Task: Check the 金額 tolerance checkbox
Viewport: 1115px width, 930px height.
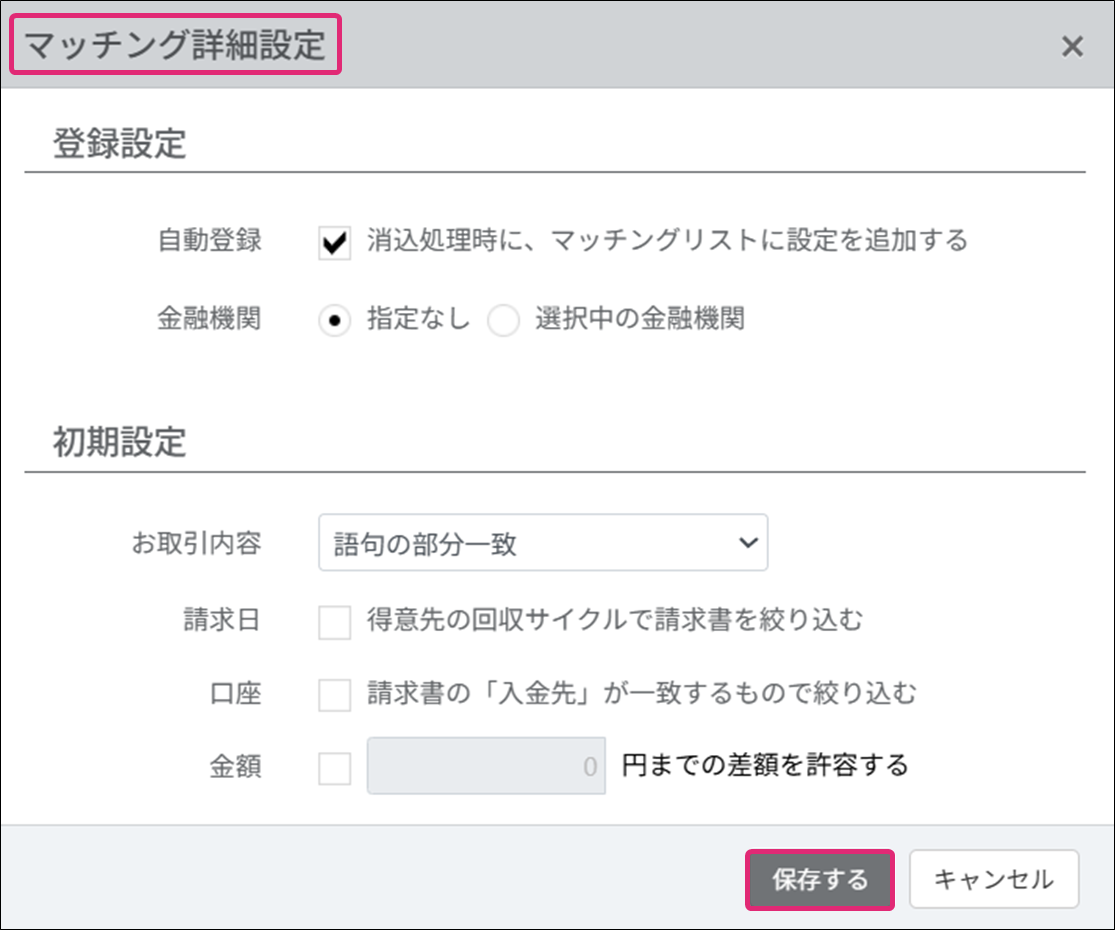Action: 335,767
